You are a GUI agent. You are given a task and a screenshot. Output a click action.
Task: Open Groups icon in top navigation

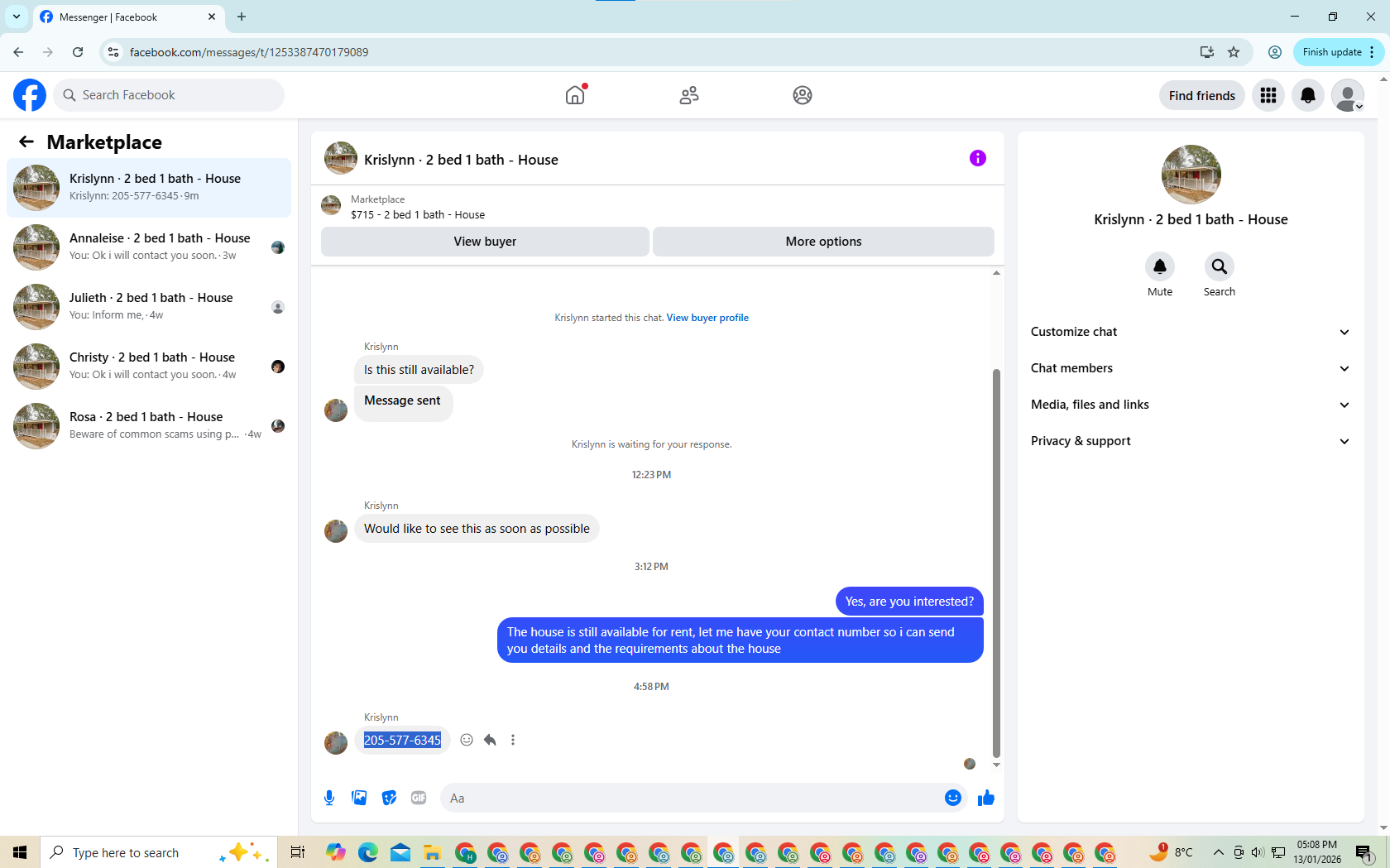(803, 95)
